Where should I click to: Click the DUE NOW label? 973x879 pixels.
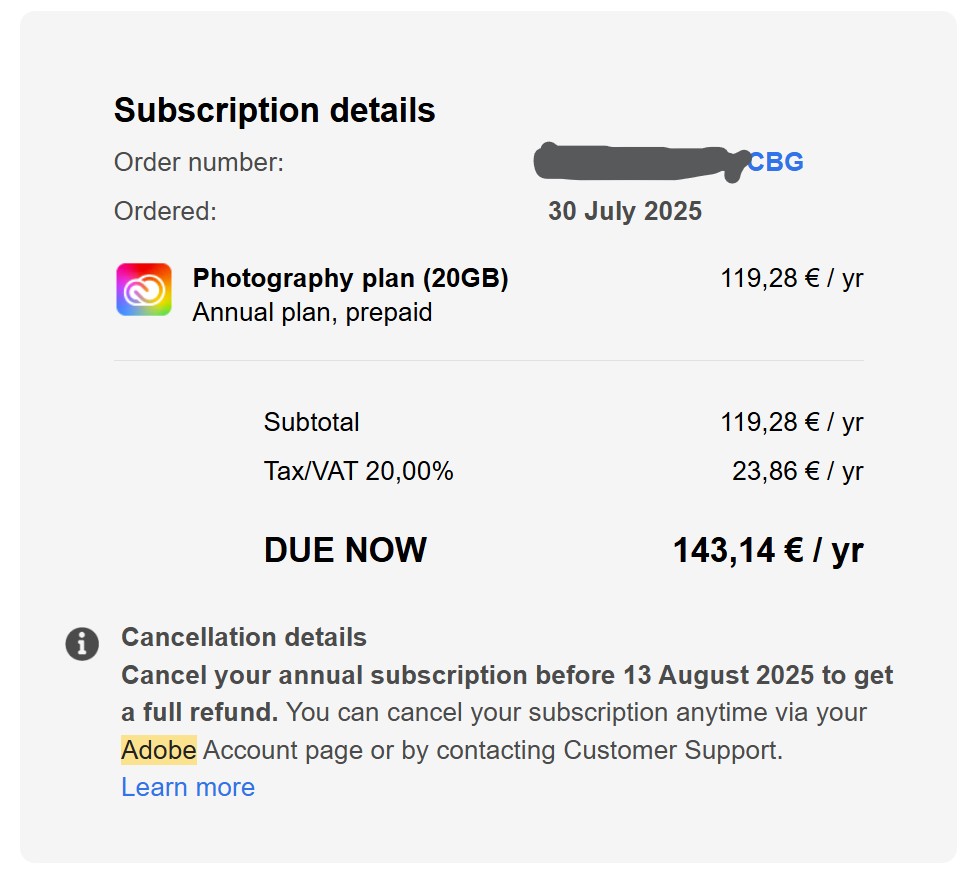(x=345, y=550)
